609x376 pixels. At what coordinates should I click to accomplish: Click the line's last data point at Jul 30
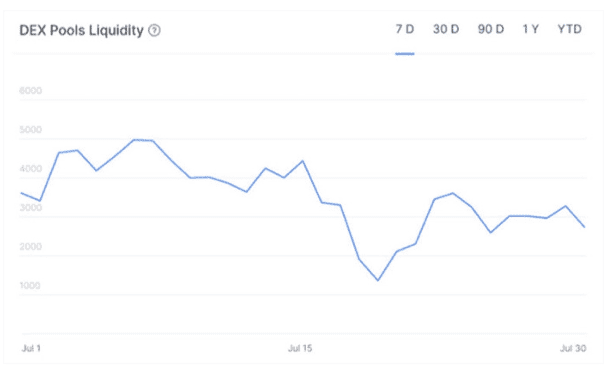point(584,227)
